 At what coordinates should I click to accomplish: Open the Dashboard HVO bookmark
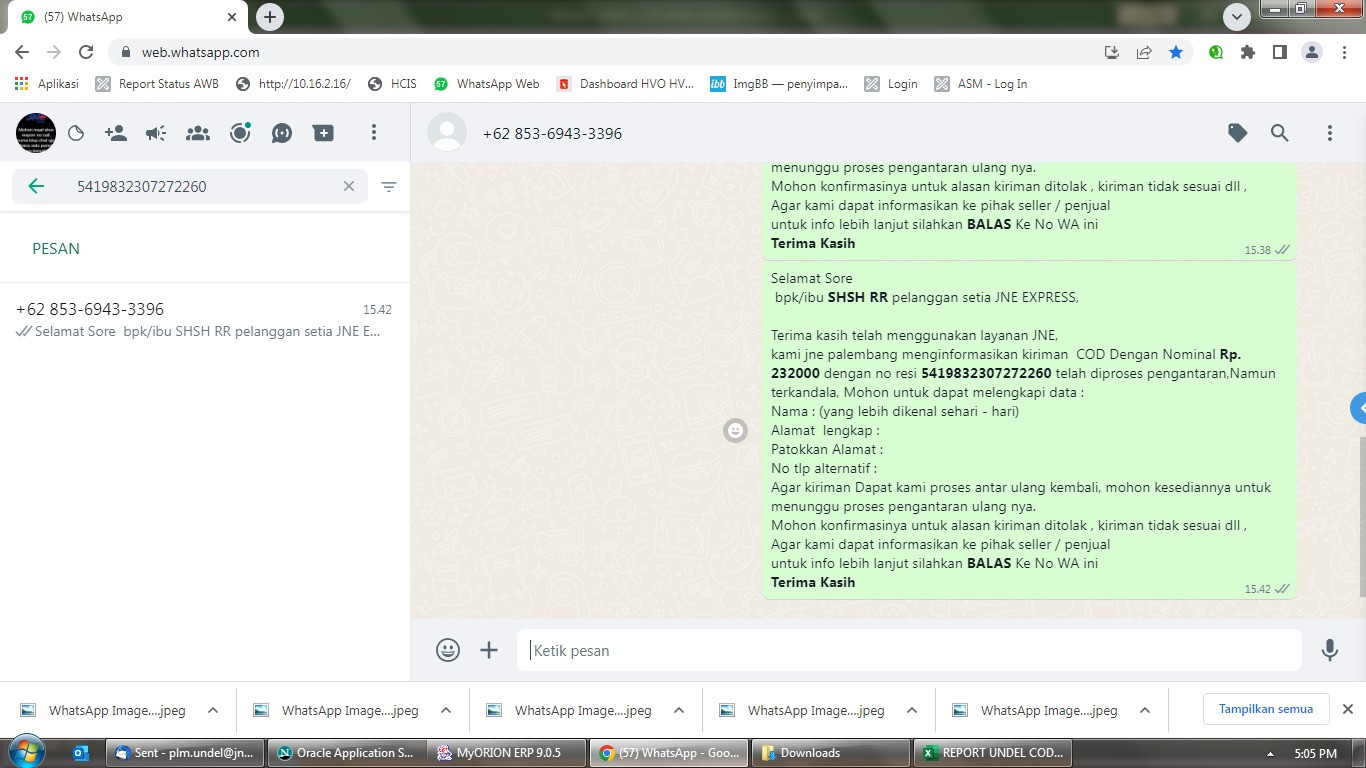point(625,84)
